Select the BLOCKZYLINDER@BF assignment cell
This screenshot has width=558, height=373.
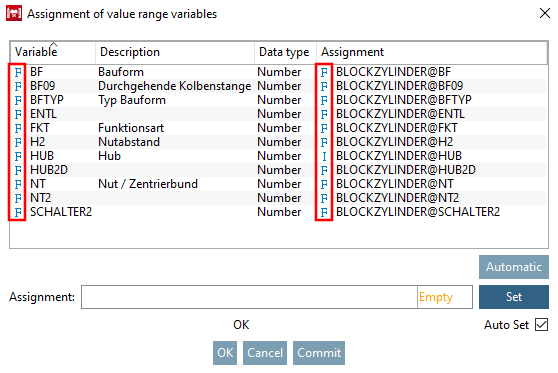point(393,72)
